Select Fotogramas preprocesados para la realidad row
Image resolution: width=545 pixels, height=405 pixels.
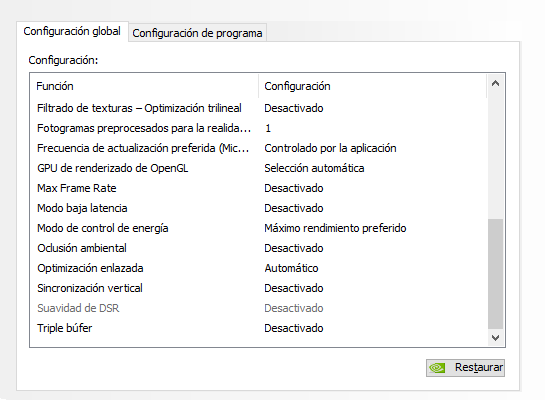tap(259, 128)
